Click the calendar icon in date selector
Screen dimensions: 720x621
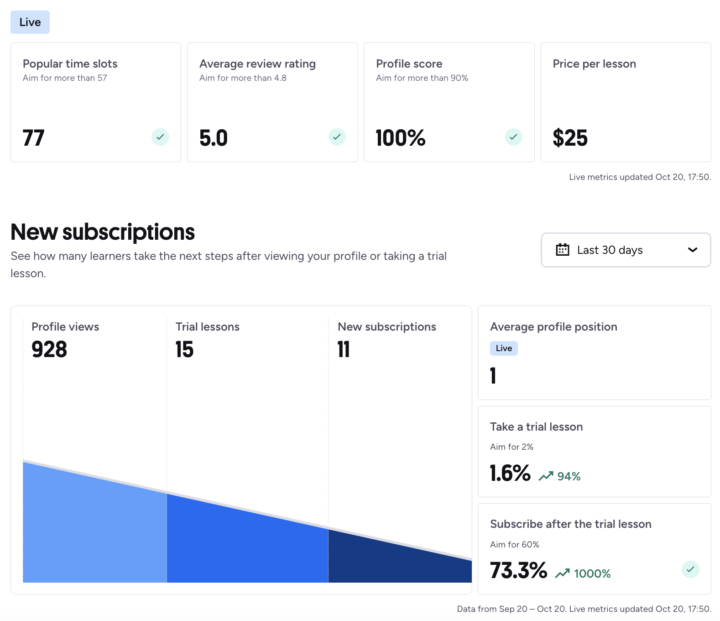click(x=562, y=250)
